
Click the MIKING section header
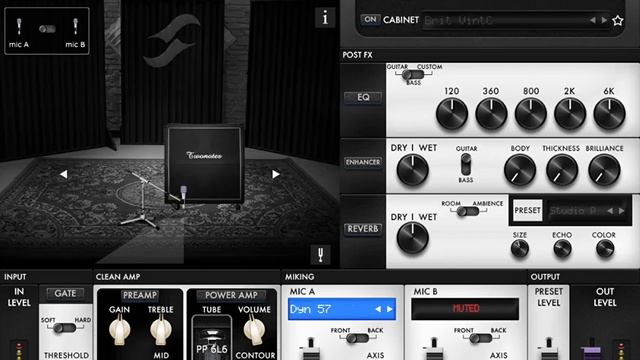point(299,277)
